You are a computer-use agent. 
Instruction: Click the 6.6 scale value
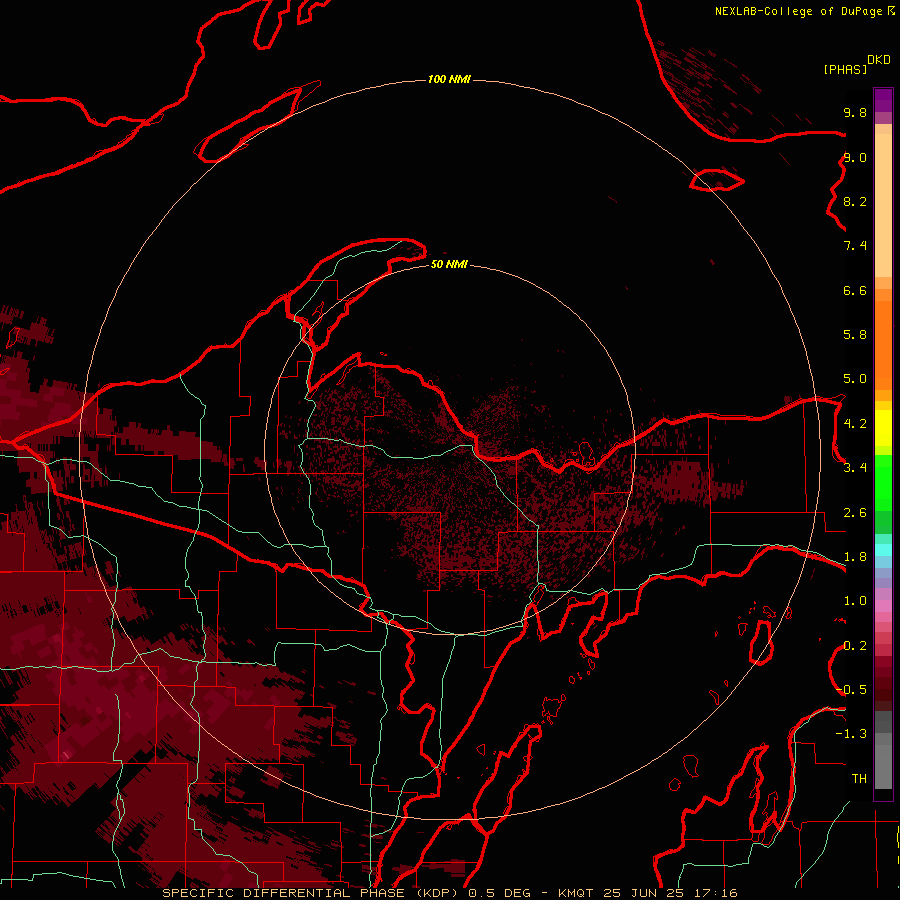point(855,290)
